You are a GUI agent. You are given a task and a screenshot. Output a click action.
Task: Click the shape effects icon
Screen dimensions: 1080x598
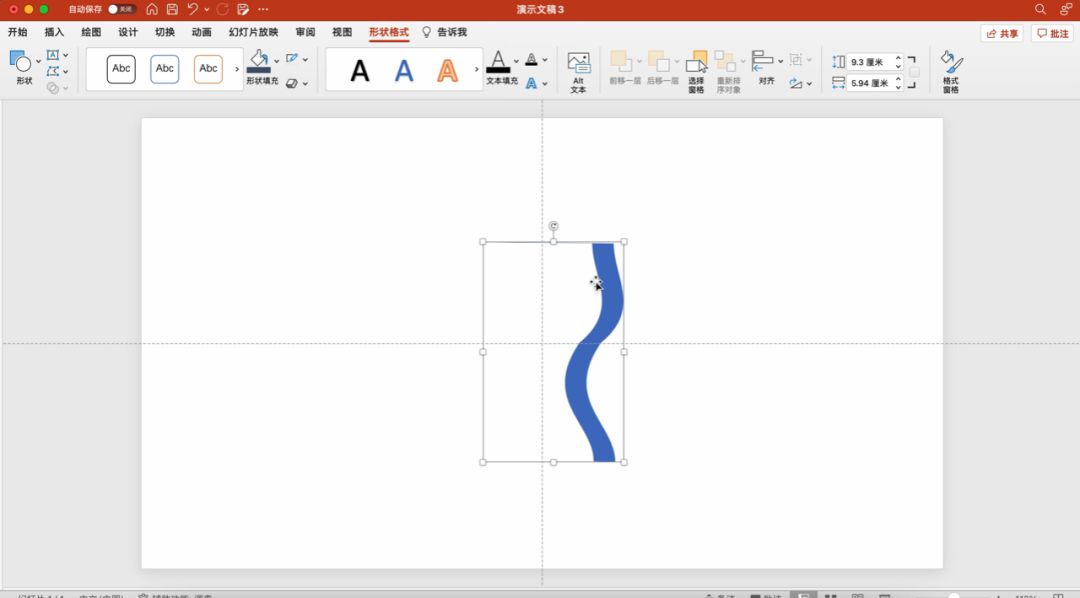(292, 83)
